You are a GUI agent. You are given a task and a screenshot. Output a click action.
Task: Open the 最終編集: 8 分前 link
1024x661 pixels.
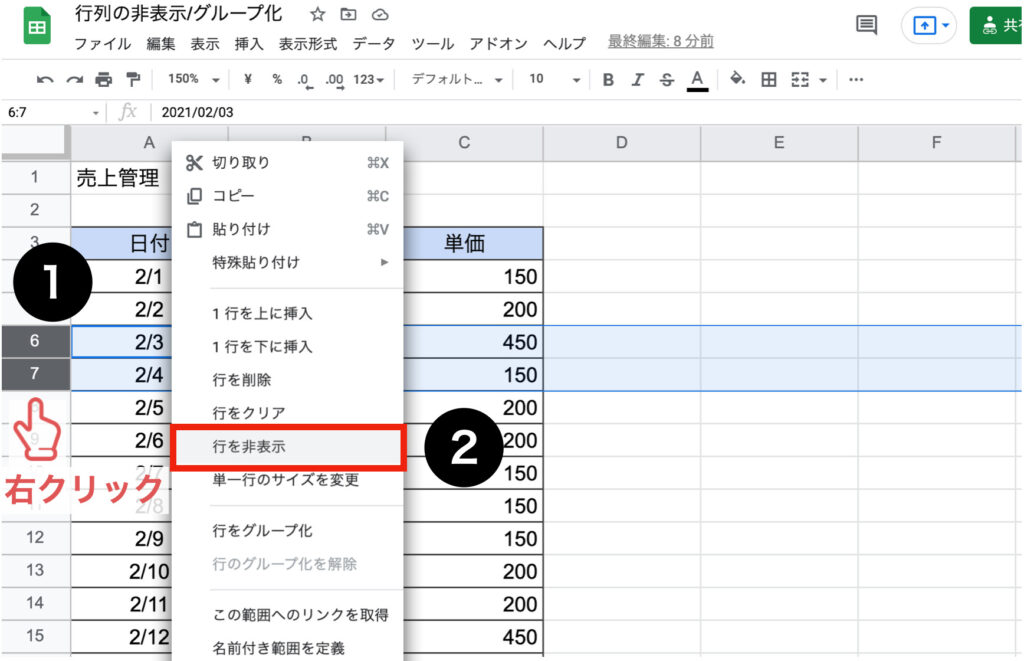tap(660, 41)
